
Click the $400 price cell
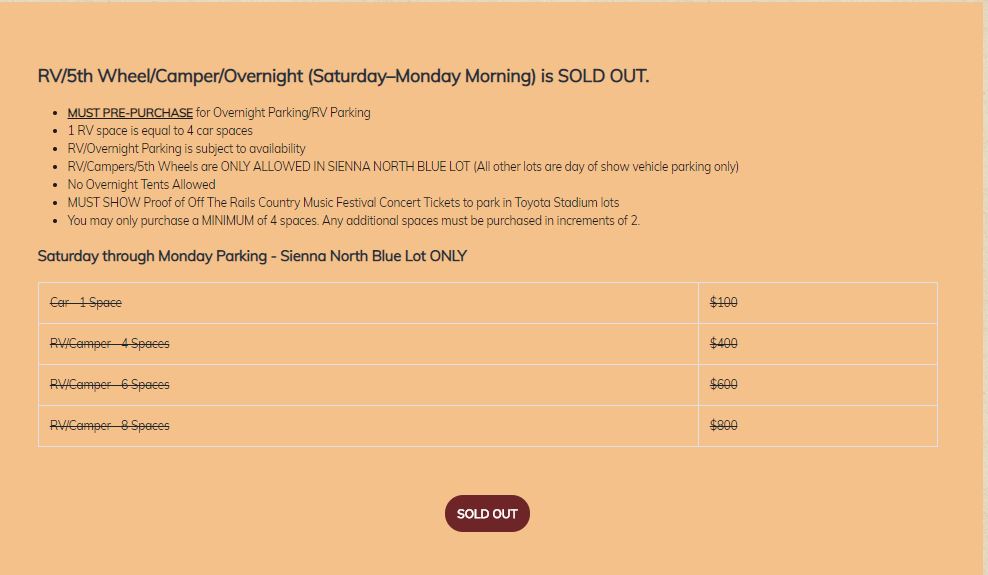tap(723, 344)
